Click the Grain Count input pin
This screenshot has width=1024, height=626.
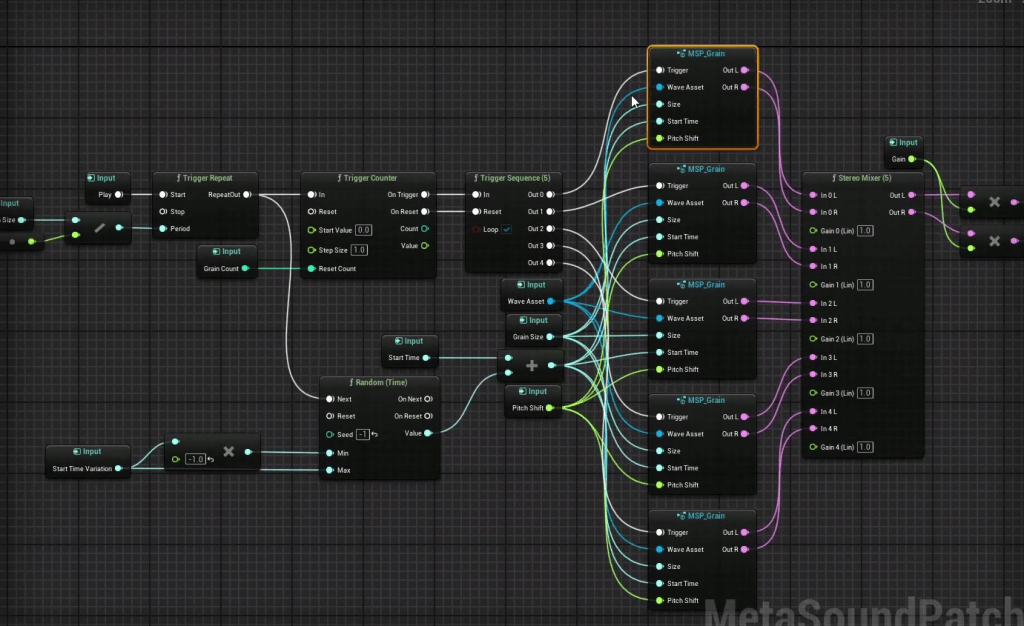[x=245, y=268]
